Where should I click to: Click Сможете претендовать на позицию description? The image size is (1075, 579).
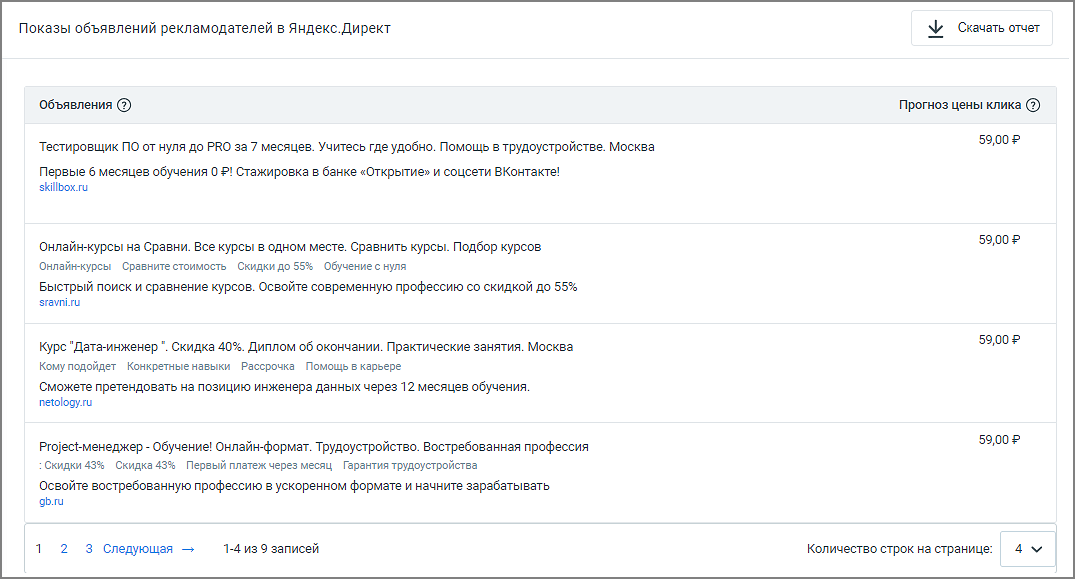pyautogui.click(x=285, y=387)
